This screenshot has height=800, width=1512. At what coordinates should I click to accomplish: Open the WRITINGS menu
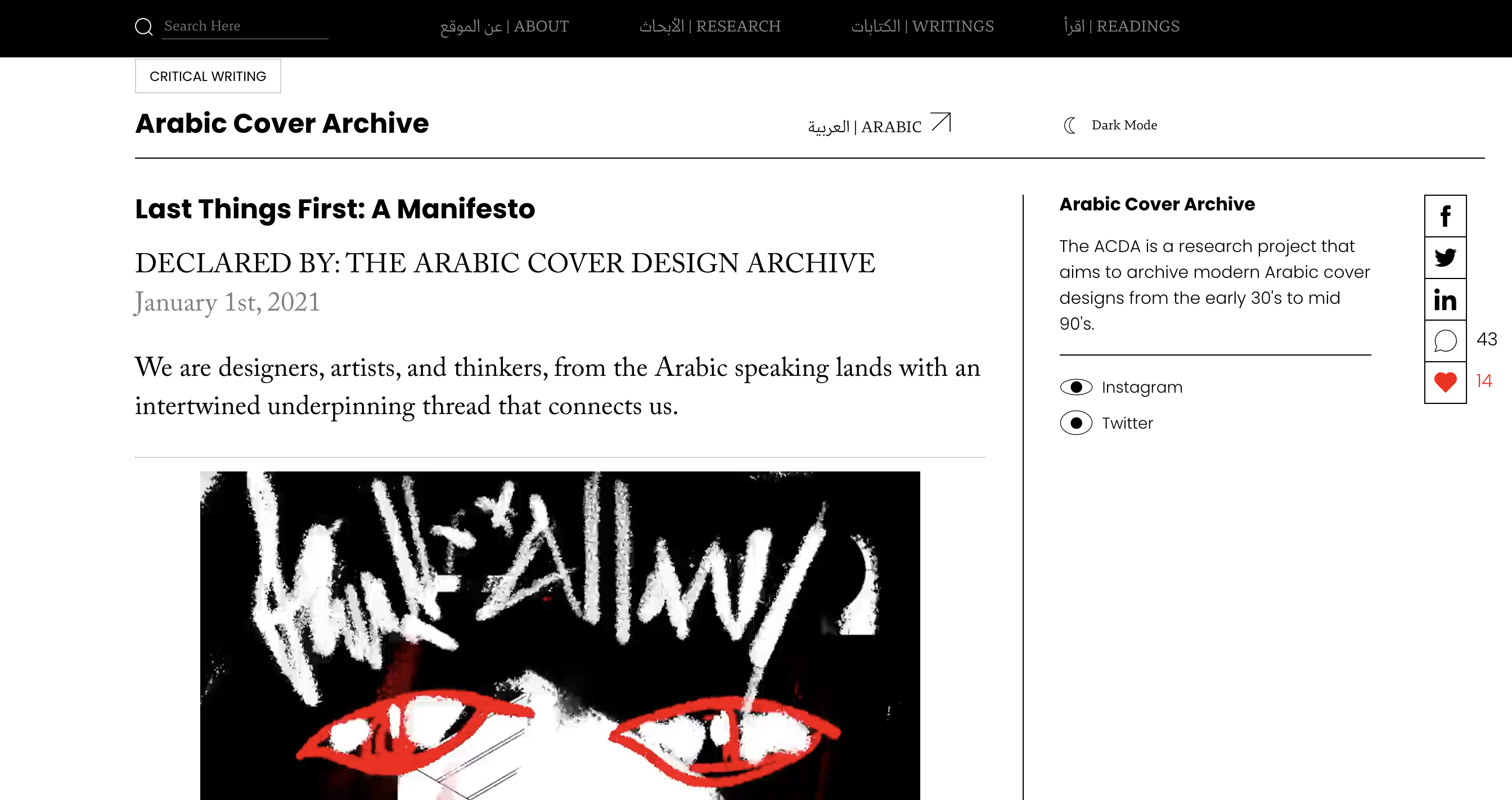[x=922, y=26]
